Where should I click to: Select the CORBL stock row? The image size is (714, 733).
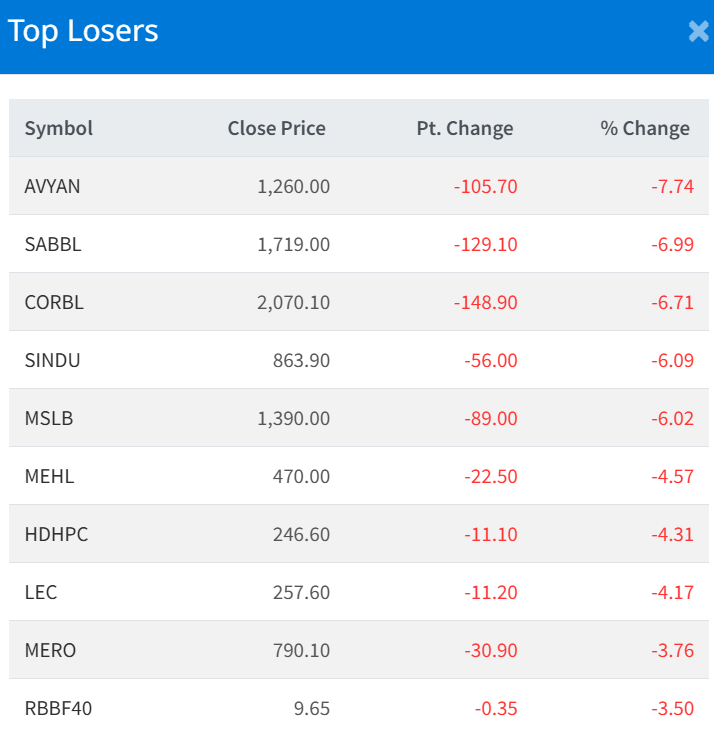(54, 302)
